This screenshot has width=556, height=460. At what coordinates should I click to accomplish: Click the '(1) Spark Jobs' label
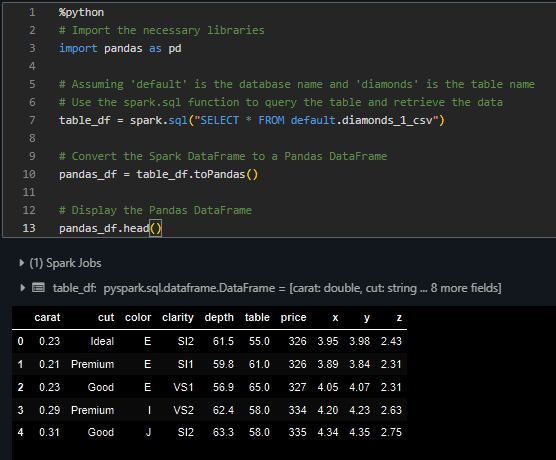tap(65, 263)
